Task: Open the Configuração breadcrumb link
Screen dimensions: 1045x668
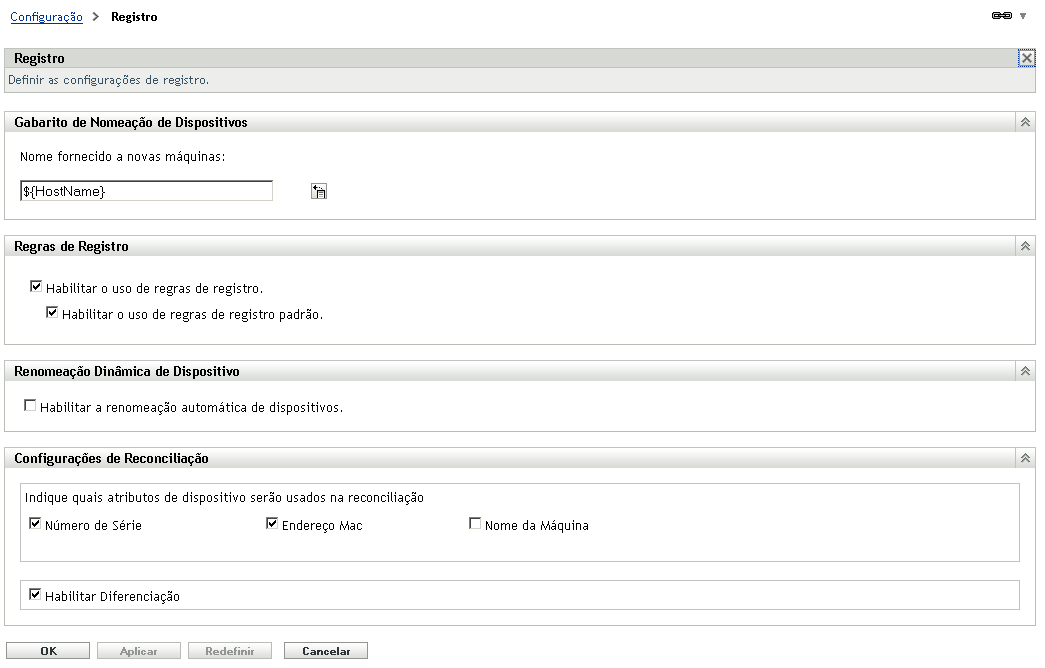Action: pyautogui.click(x=46, y=16)
